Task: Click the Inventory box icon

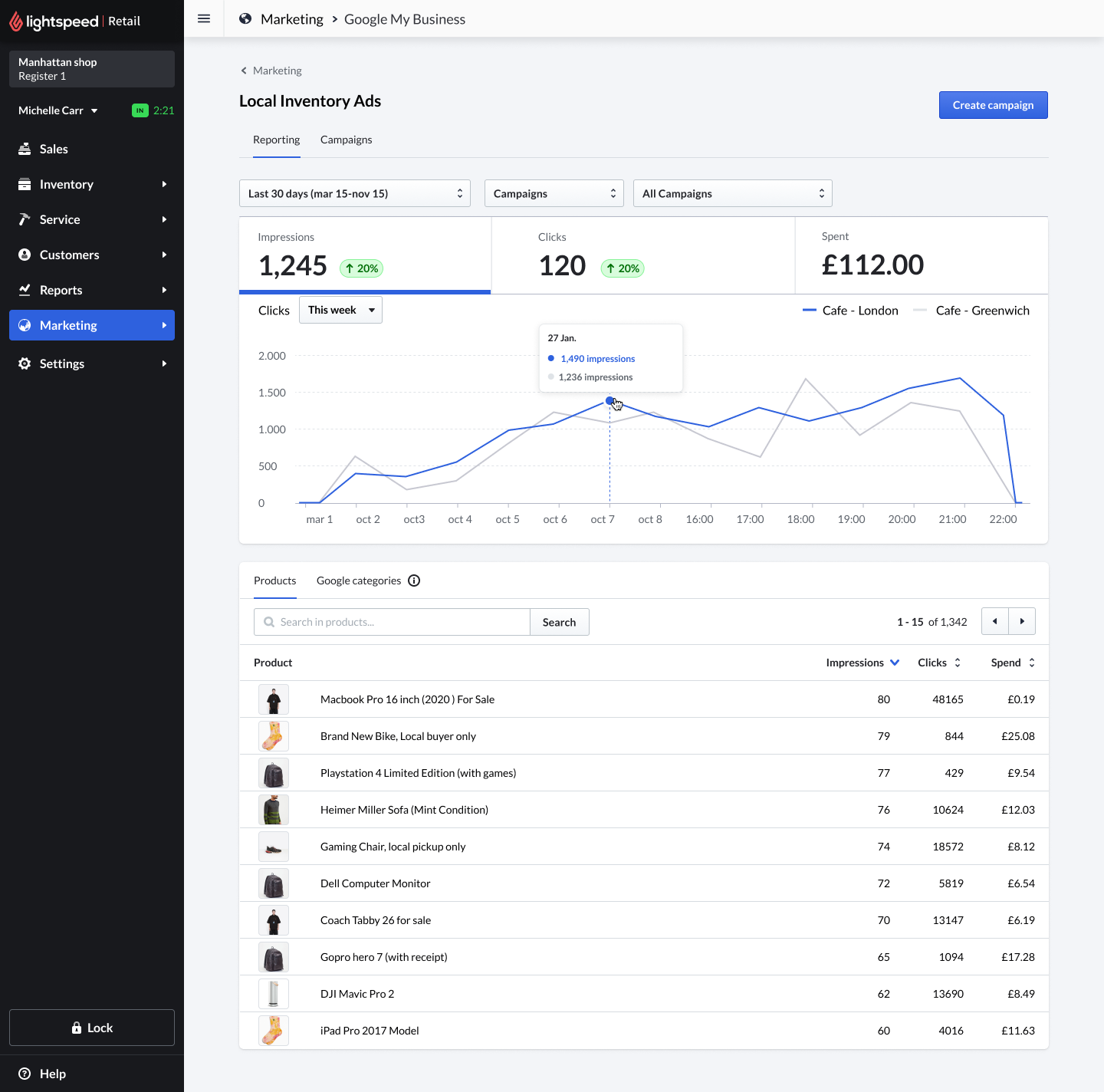Action: click(25, 184)
